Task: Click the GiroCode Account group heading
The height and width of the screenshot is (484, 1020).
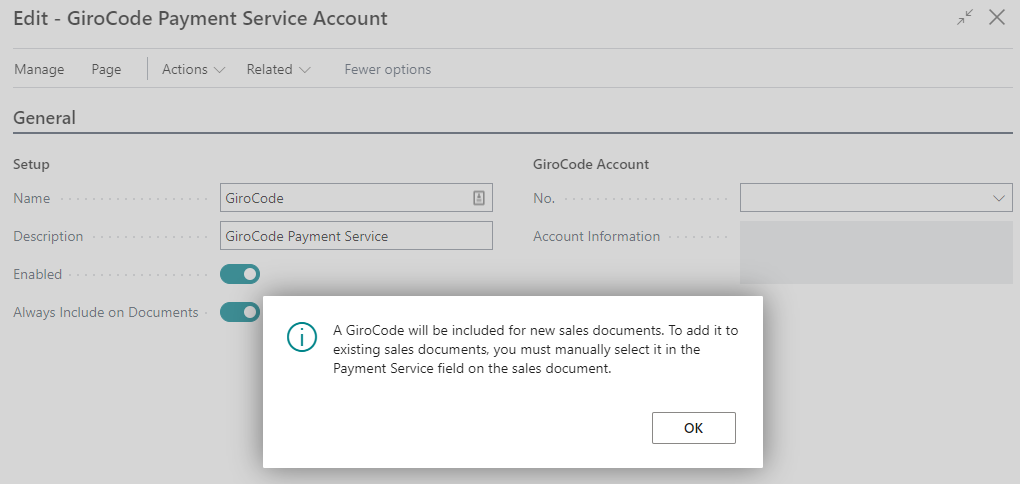Action: [x=591, y=164]
